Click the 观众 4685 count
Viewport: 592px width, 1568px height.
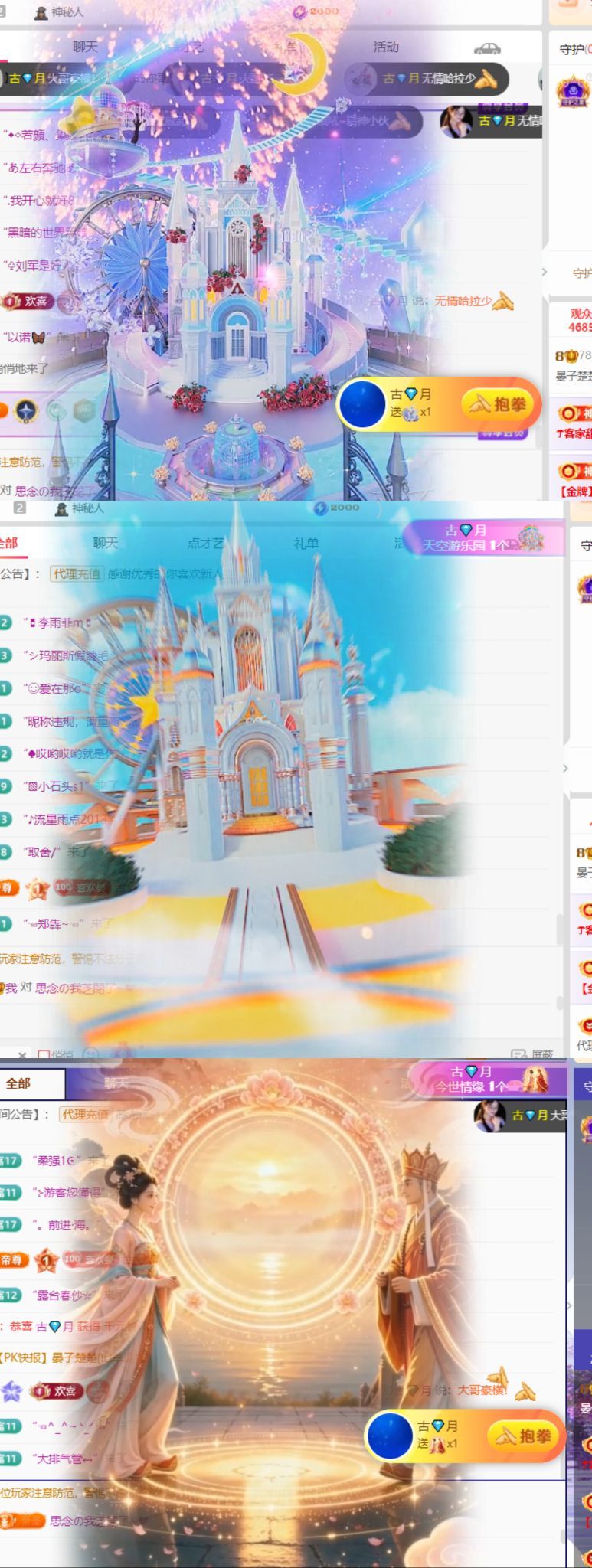(x=580, y=320)
